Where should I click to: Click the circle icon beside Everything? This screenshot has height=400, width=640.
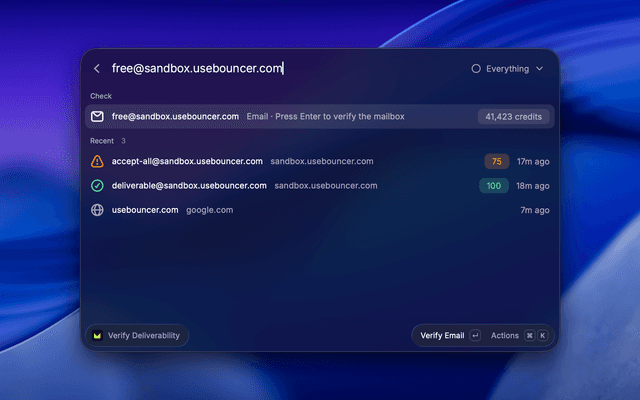tap(476, 69)
